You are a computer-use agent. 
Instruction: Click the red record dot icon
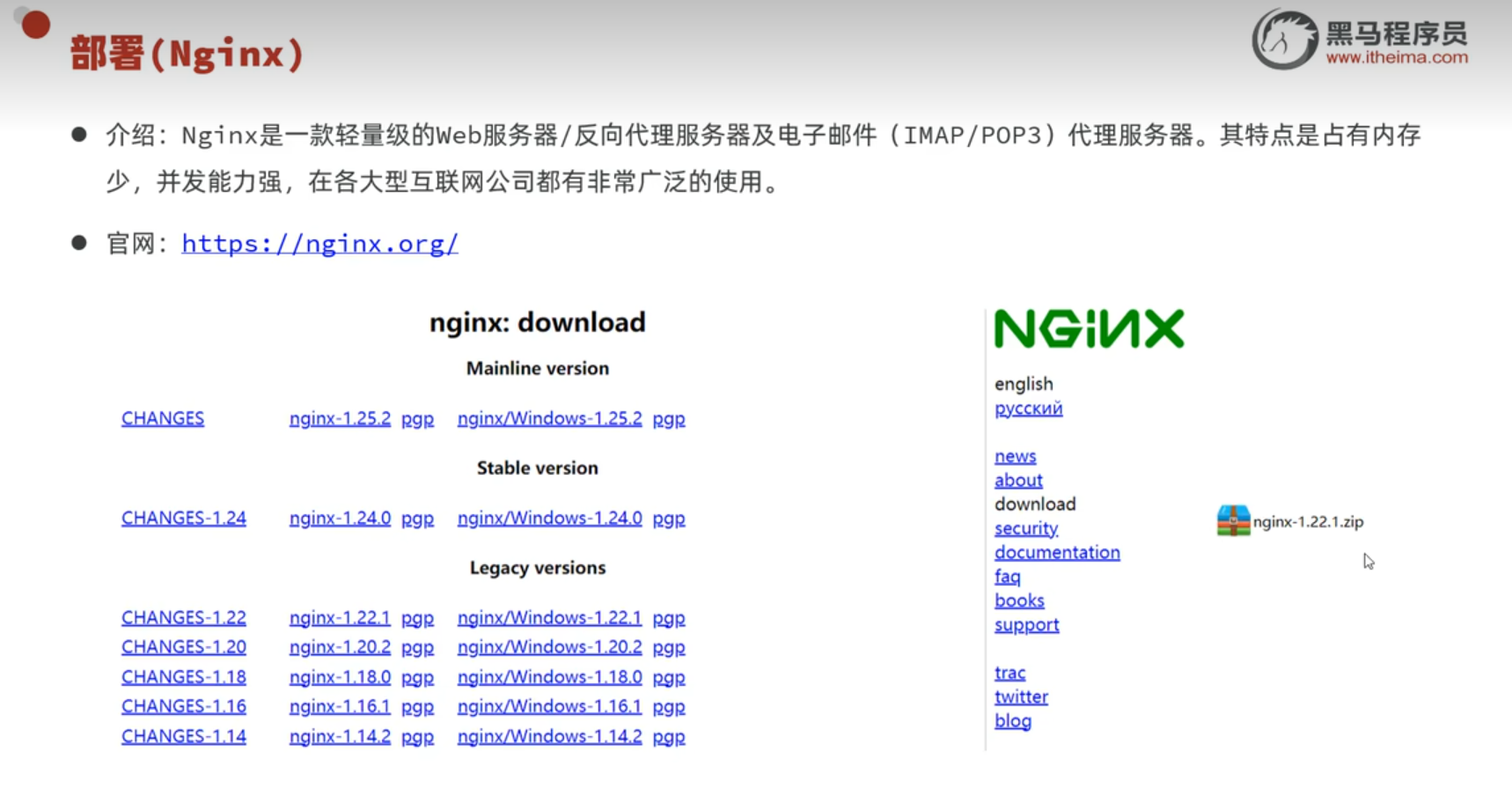(36, 25)
